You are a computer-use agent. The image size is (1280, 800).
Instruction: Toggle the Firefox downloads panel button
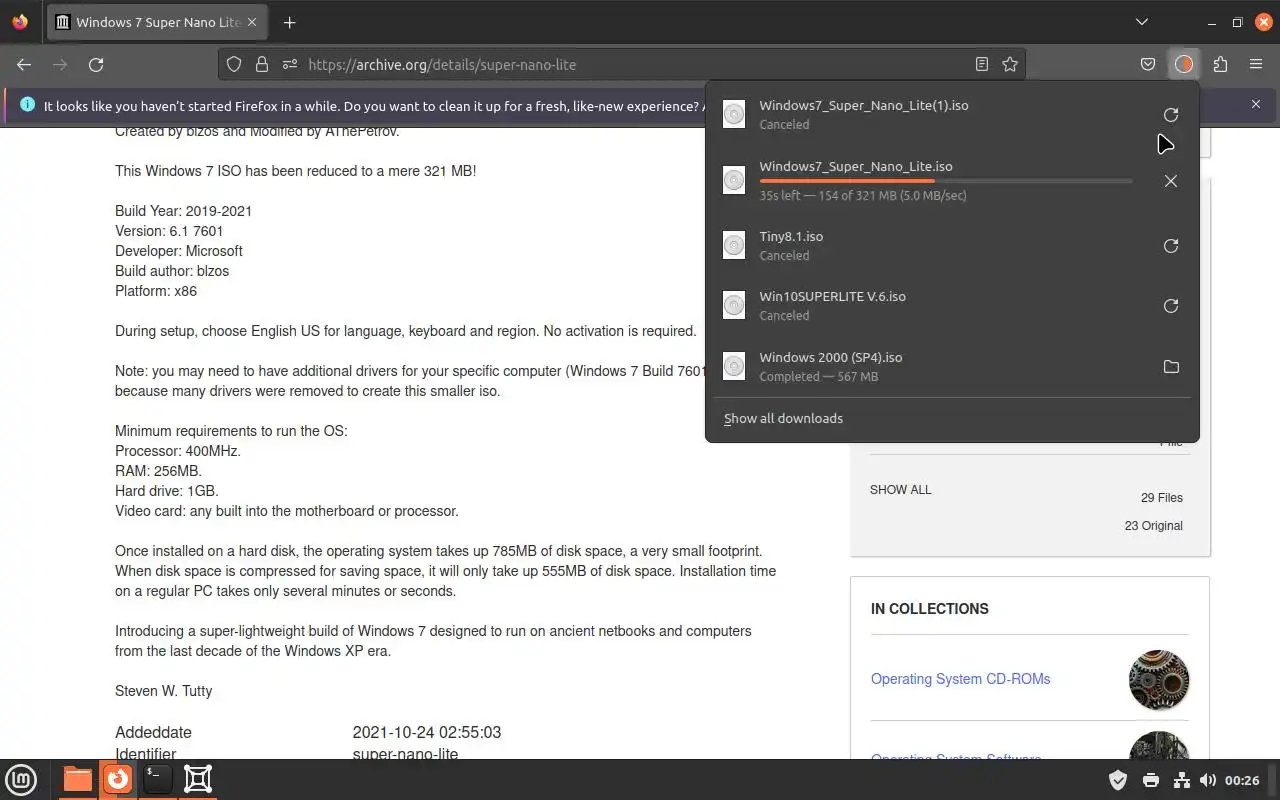point(1184,64)
